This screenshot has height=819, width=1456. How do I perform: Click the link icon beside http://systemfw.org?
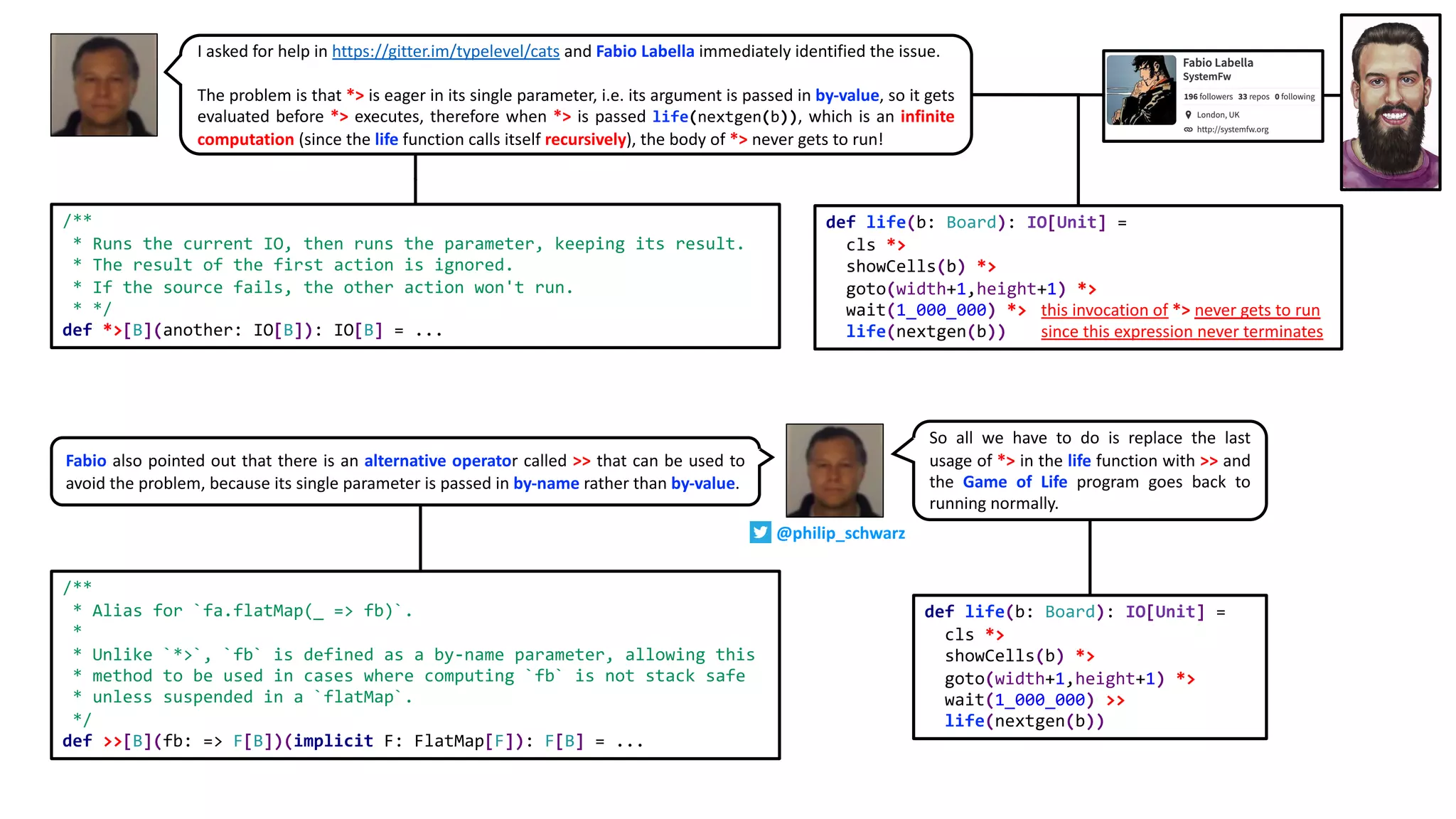1188,129
